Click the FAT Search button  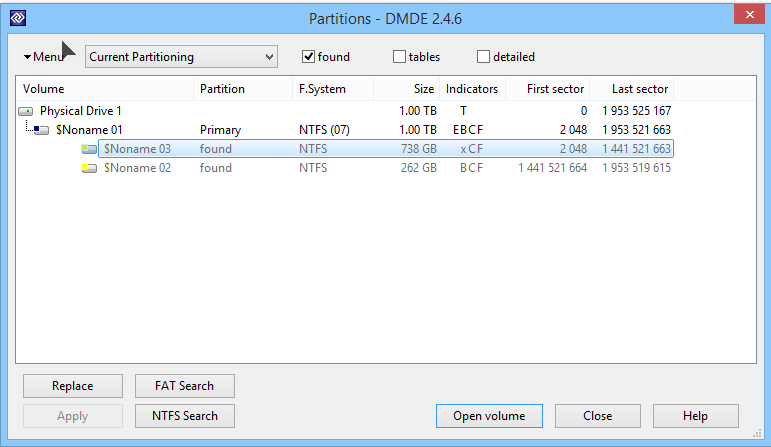coord(185,386)
